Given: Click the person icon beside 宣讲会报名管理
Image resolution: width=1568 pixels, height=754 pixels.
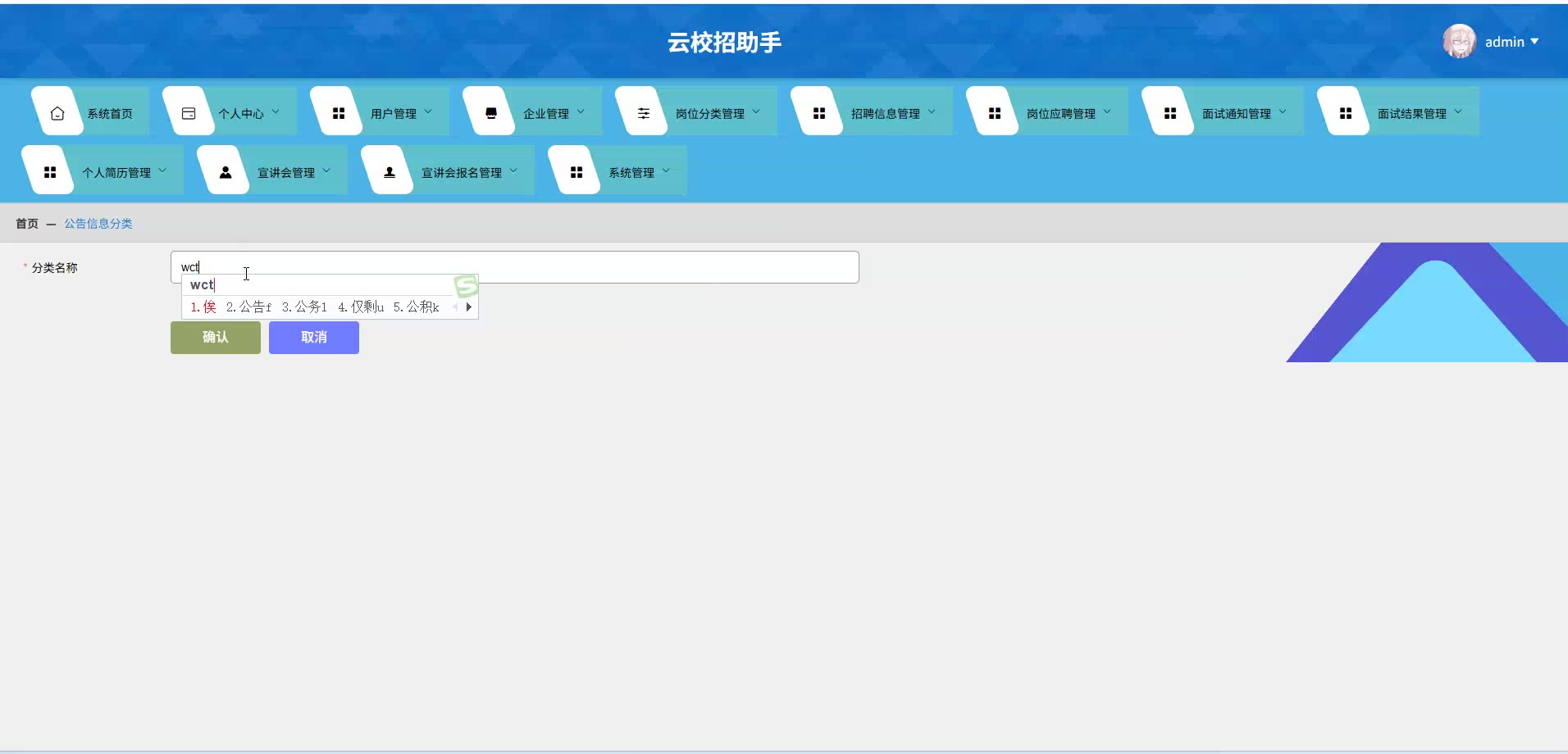Looking at the screenshot, I should click(x=390, y=172).
